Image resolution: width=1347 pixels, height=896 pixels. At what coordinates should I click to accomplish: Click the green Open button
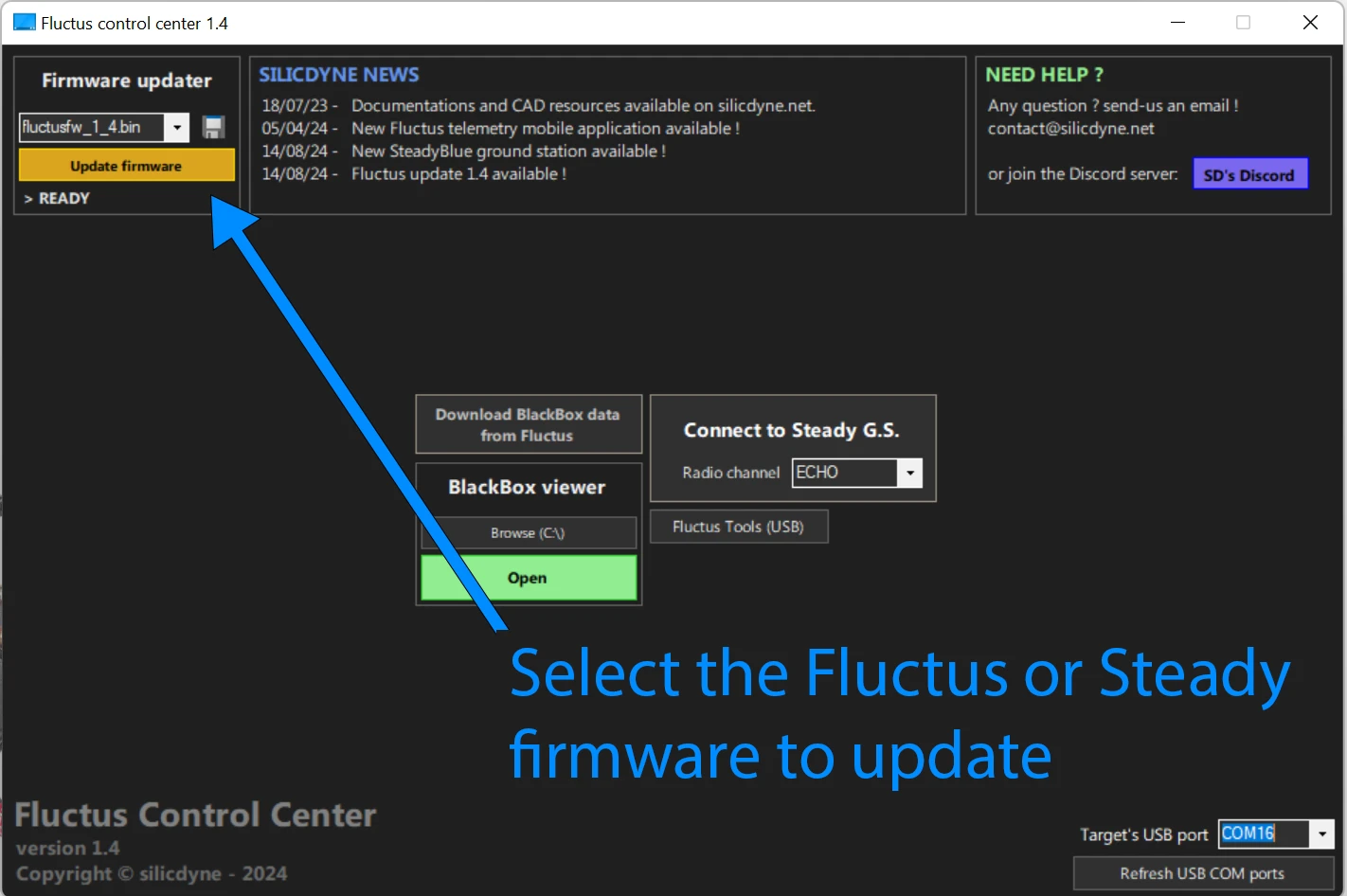tap(529, 578)
